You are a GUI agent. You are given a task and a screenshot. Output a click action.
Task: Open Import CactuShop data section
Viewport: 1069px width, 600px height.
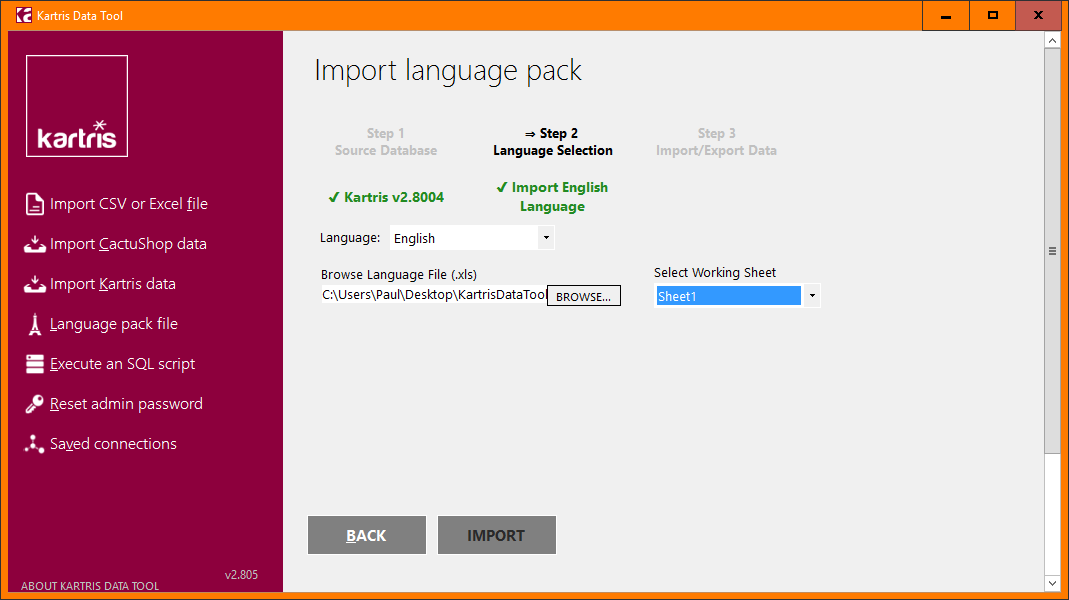tap(128, 244)
